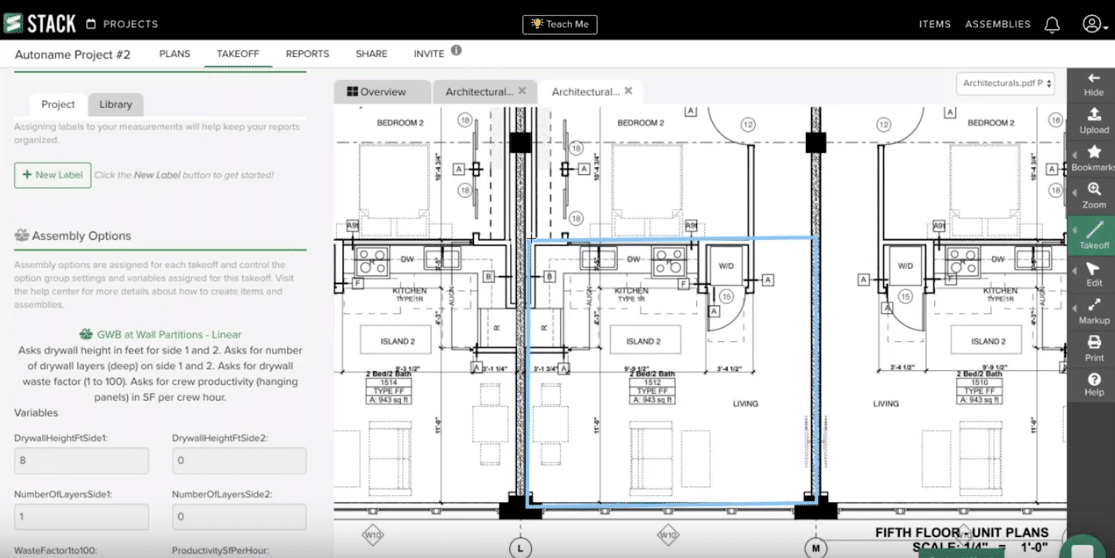The image size is (1115, 558).
Task: Click the info icon beside INVITE
Action: 456,50
